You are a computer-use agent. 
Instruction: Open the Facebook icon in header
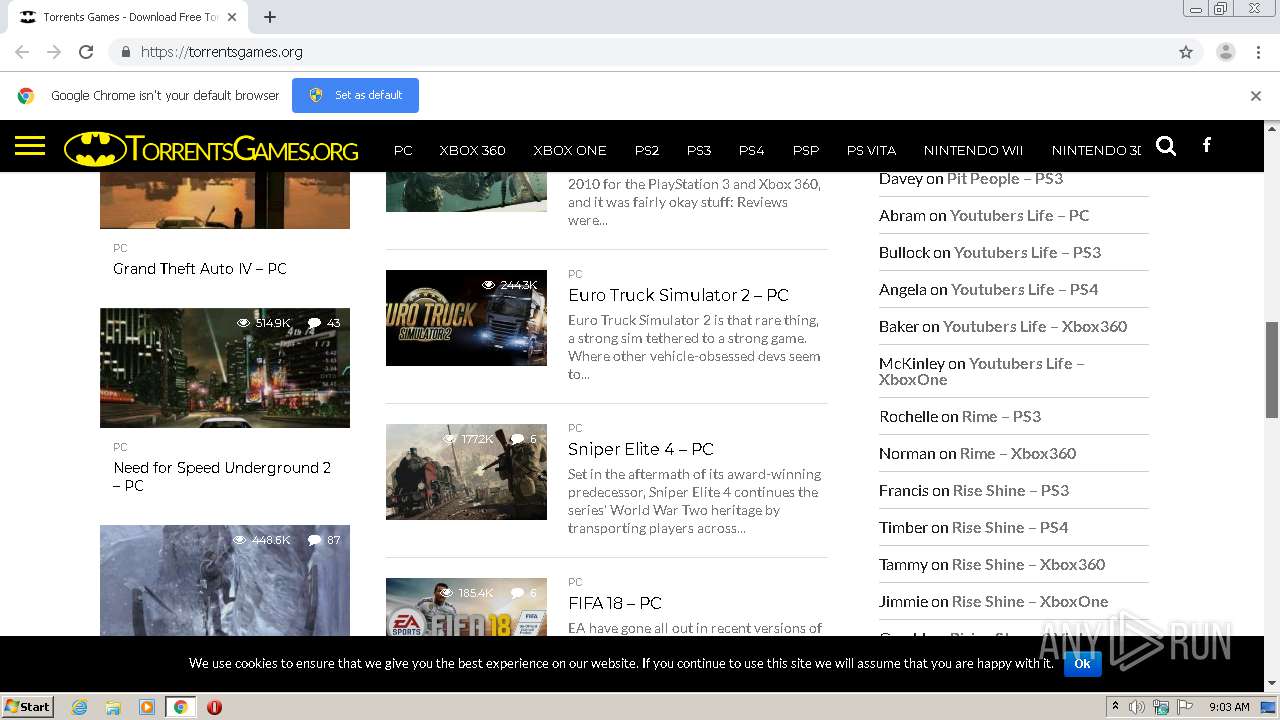click(x=1207, y=145)
